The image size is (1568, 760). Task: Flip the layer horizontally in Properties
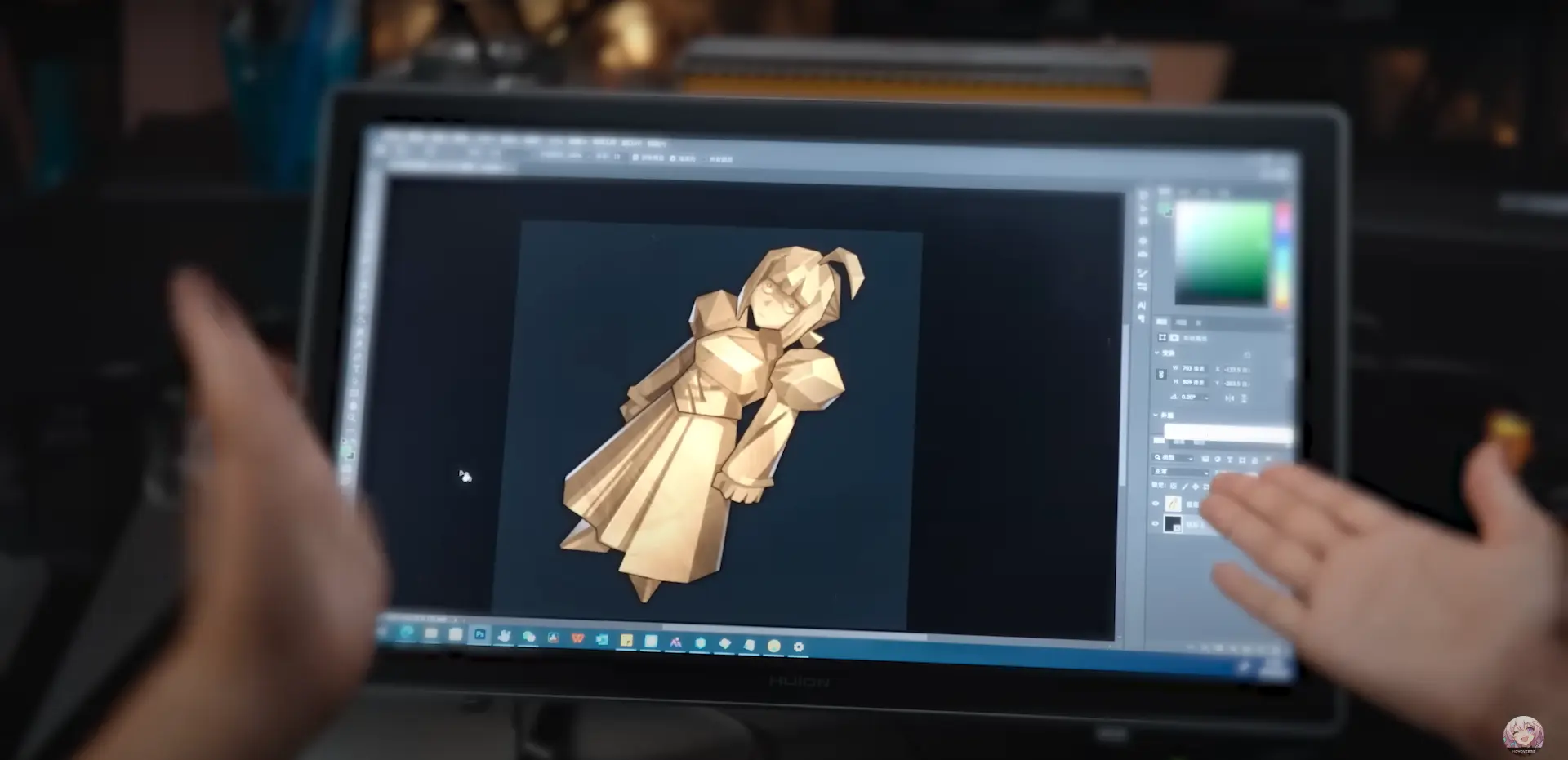[1230, 398]
